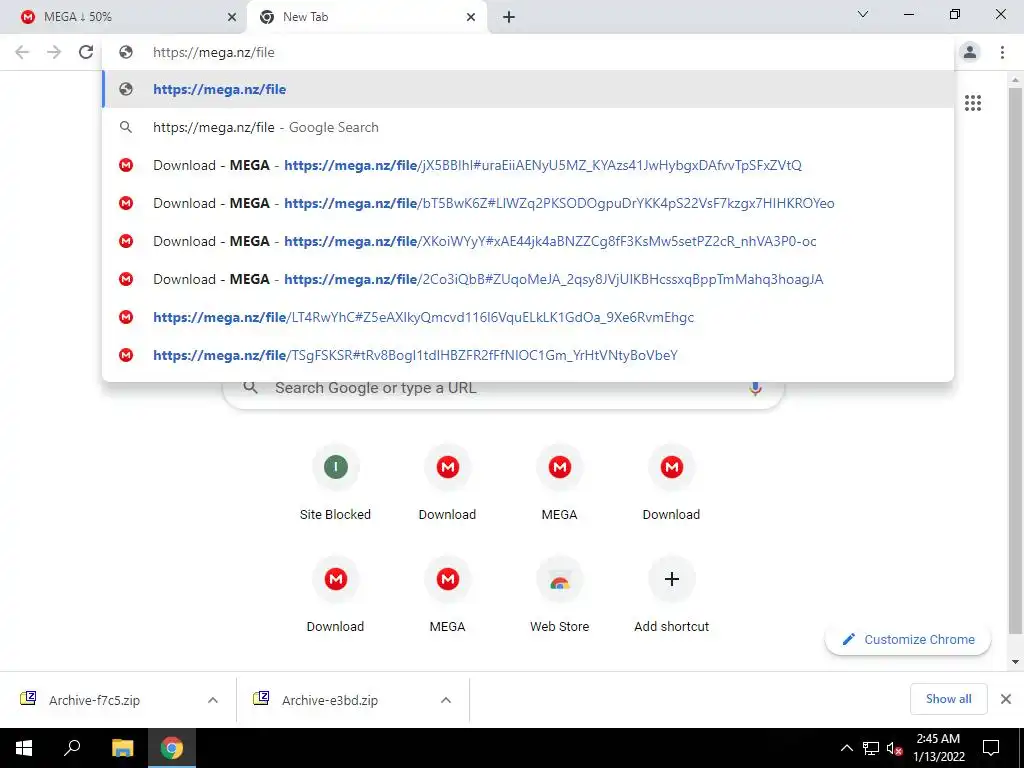
Task: Open the downloaded Archive-f7c5.zip item
Action: pyautogui.click(x=95, y=700)
